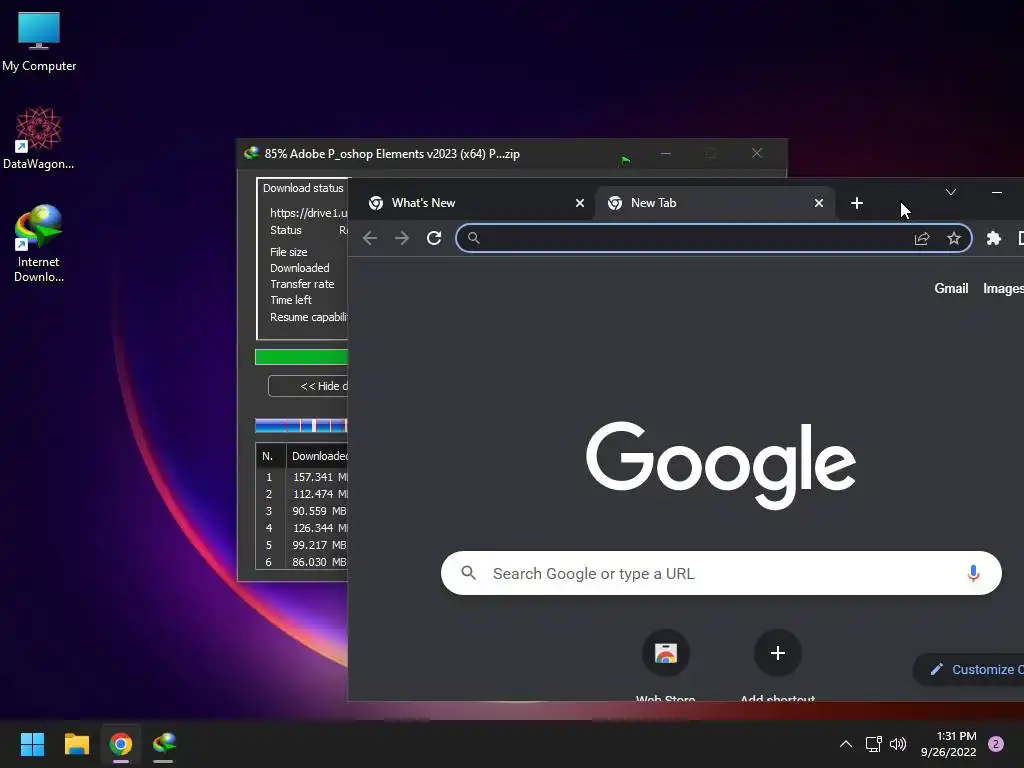Select connection row 1 with 157.341 MB
This screenshot has height=768, width=1024.
(x=302, y=477)
